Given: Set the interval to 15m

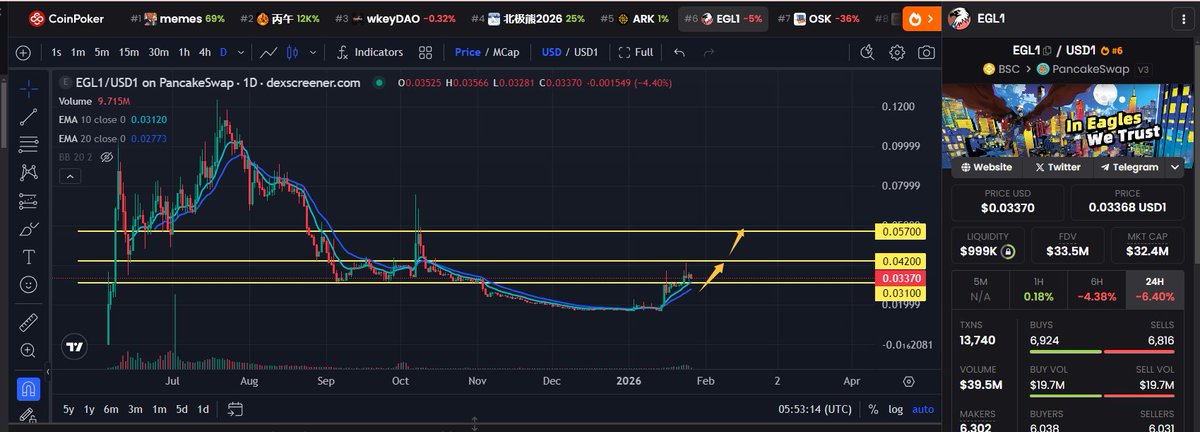Looking at the screenshot, I should point(128,52).
